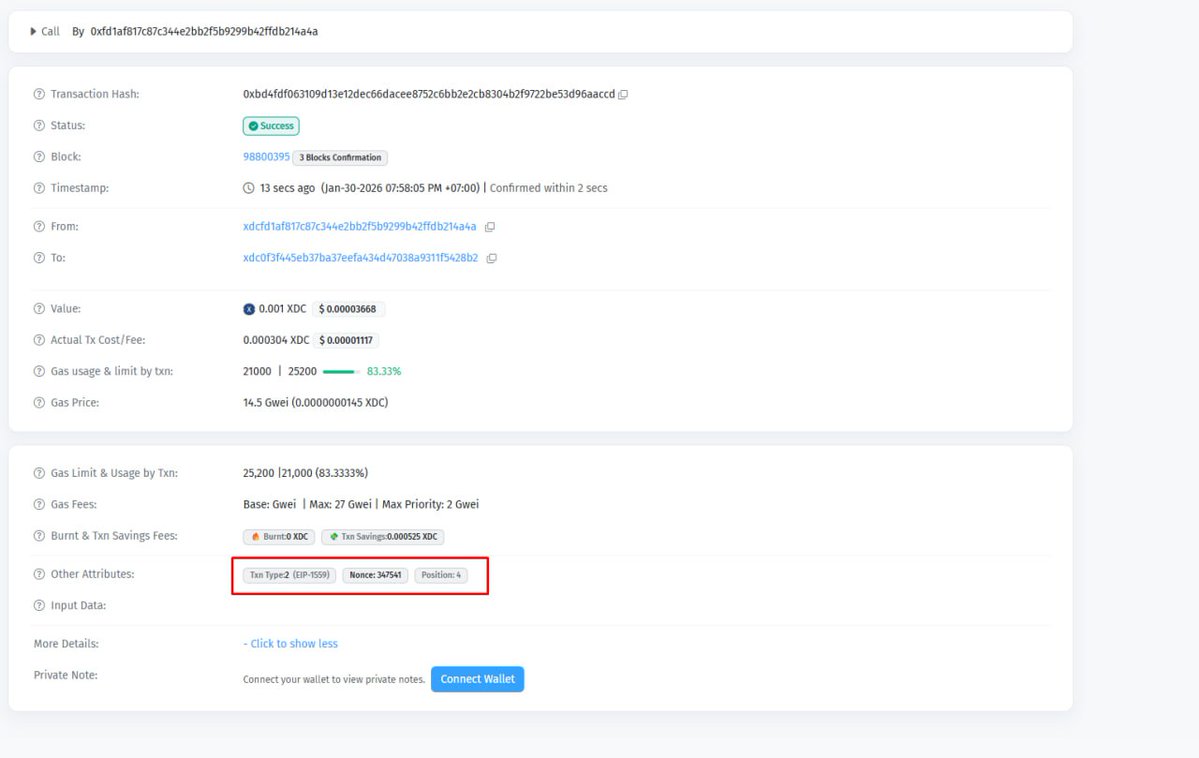Viewport: 1199px width, 758px height.
Task: Open help icon beside From
Action: coord(39,226)
